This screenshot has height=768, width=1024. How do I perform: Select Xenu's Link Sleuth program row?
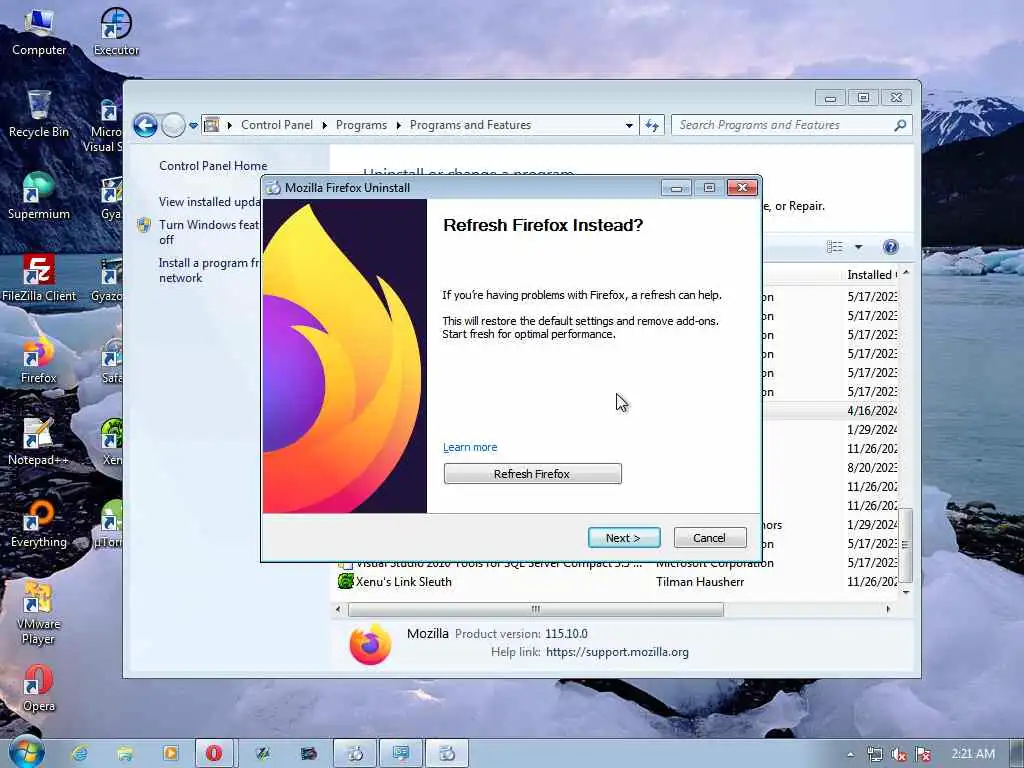[x=617, y=582]
